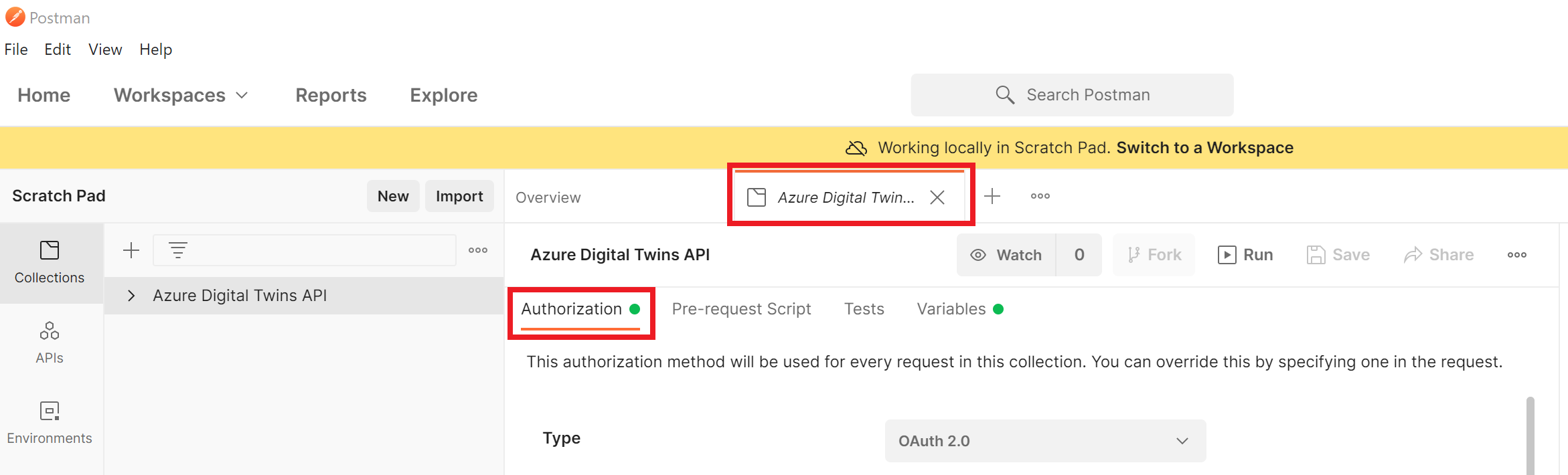
Task: Run the collection
Action: [1245, 255]
